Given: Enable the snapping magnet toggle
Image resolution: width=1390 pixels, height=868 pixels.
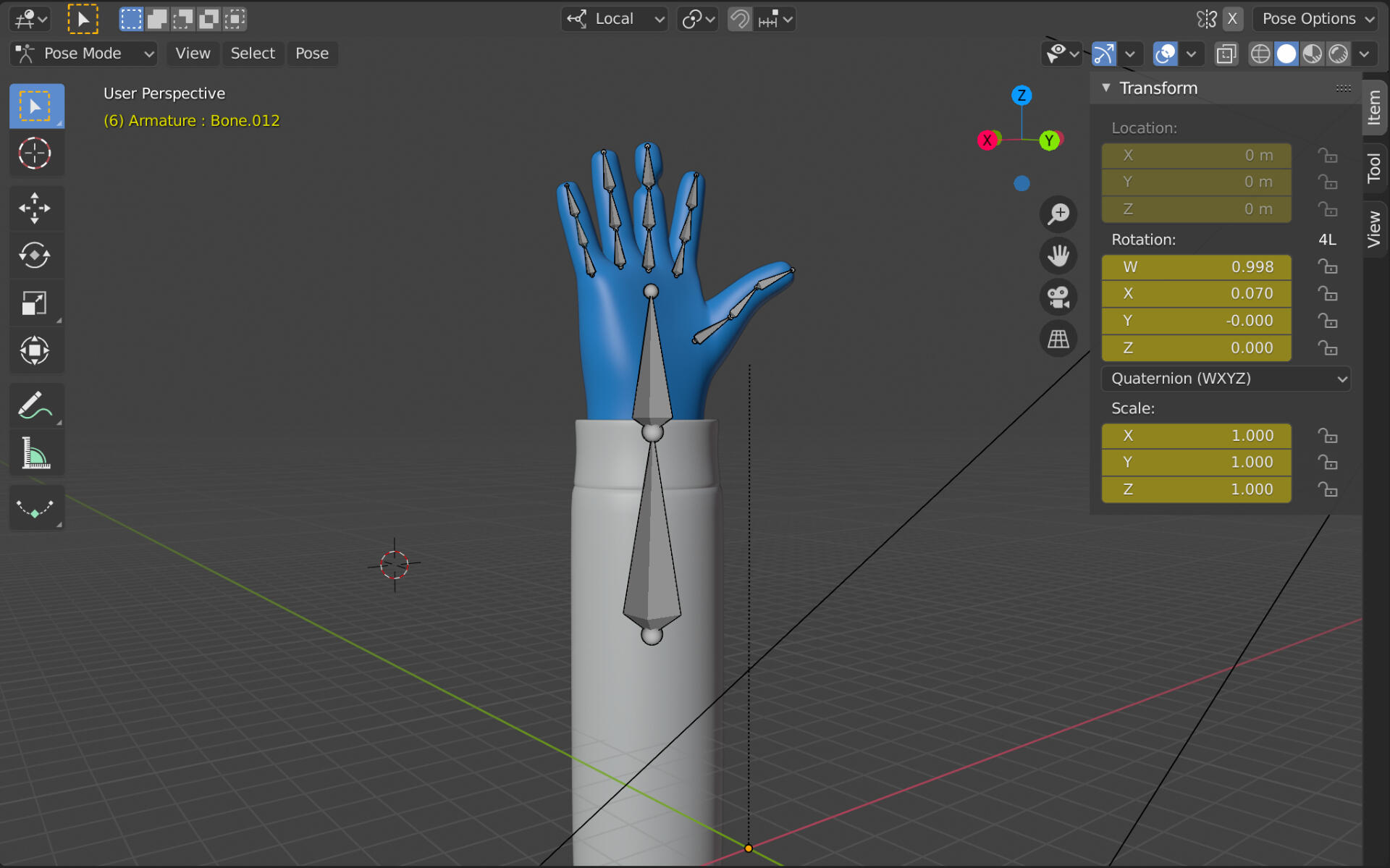Looking at the screenshot, I should point(739,19).
